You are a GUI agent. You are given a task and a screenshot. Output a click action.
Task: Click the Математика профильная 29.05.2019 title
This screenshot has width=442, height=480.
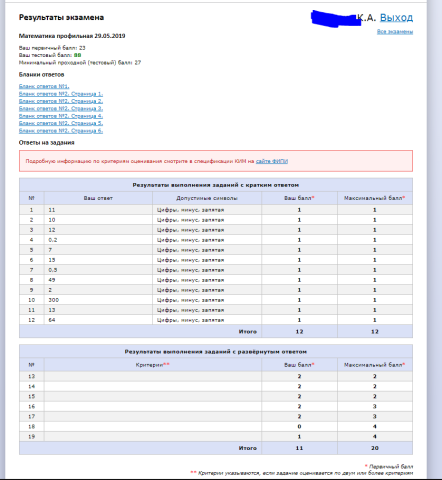[72, 36]
